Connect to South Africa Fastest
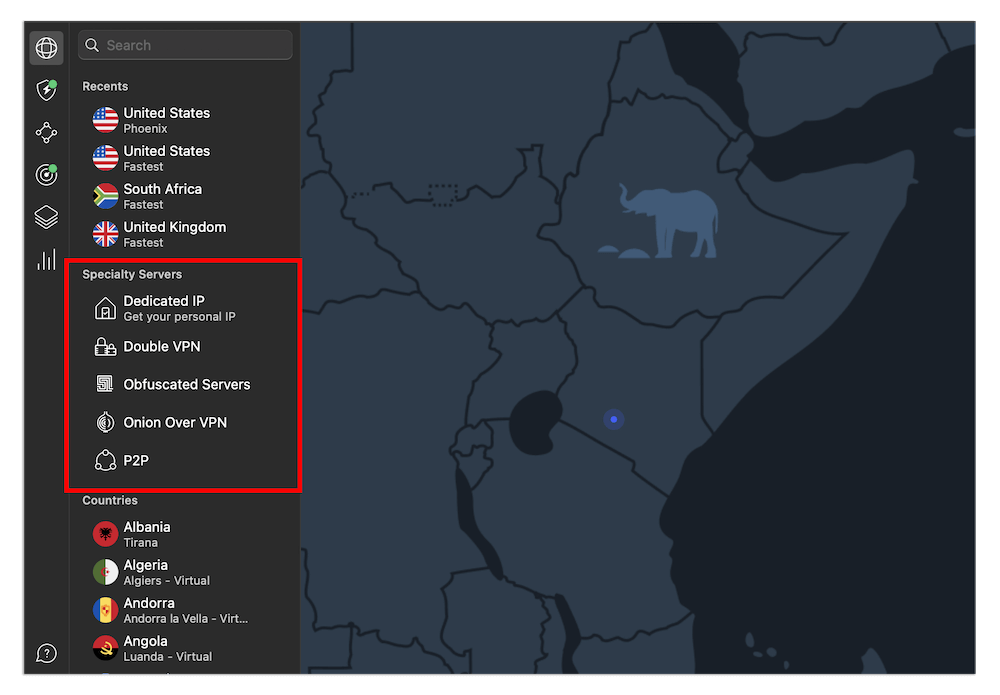 (162, 196)
